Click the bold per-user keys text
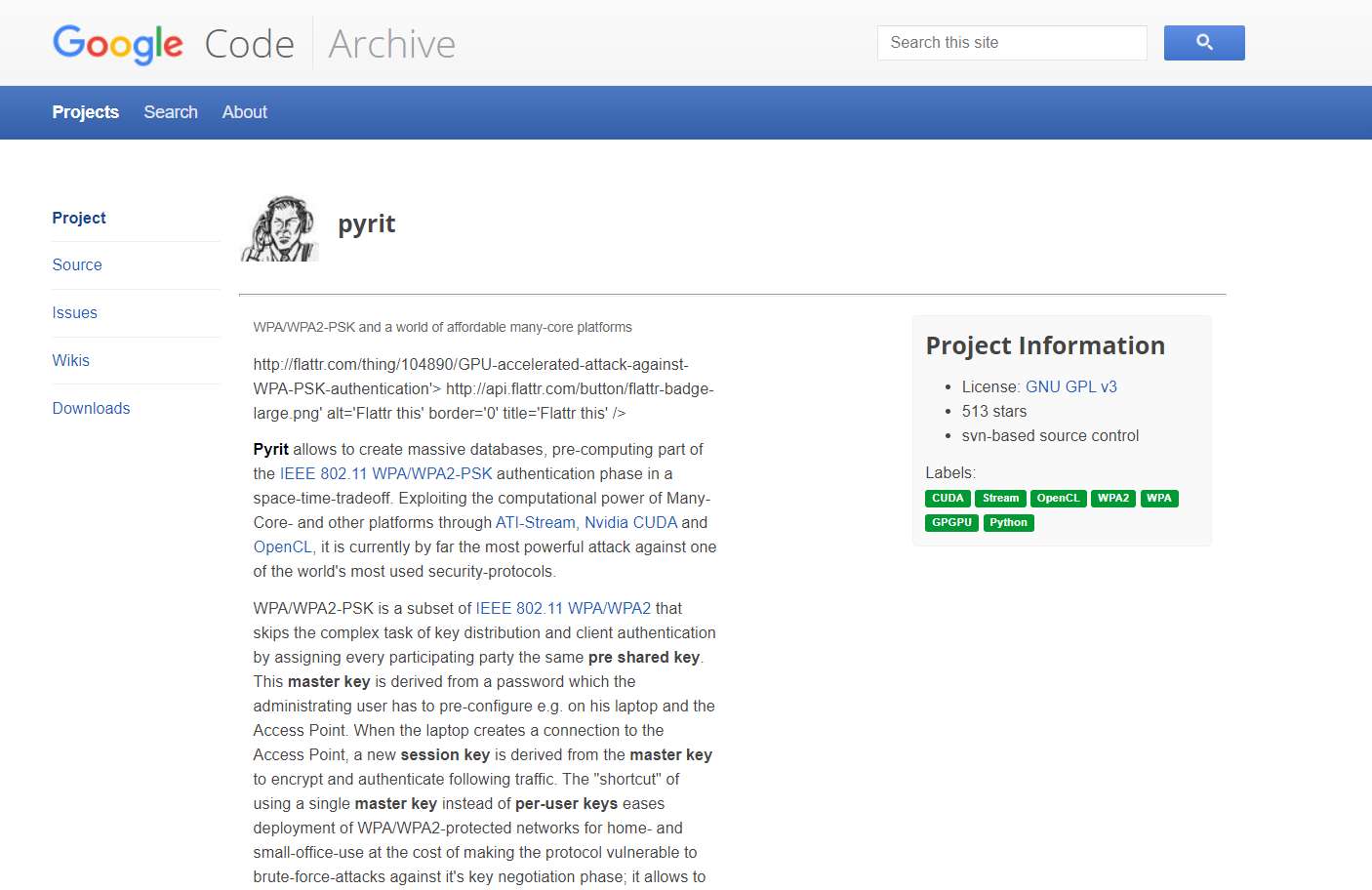 (566, 803)
